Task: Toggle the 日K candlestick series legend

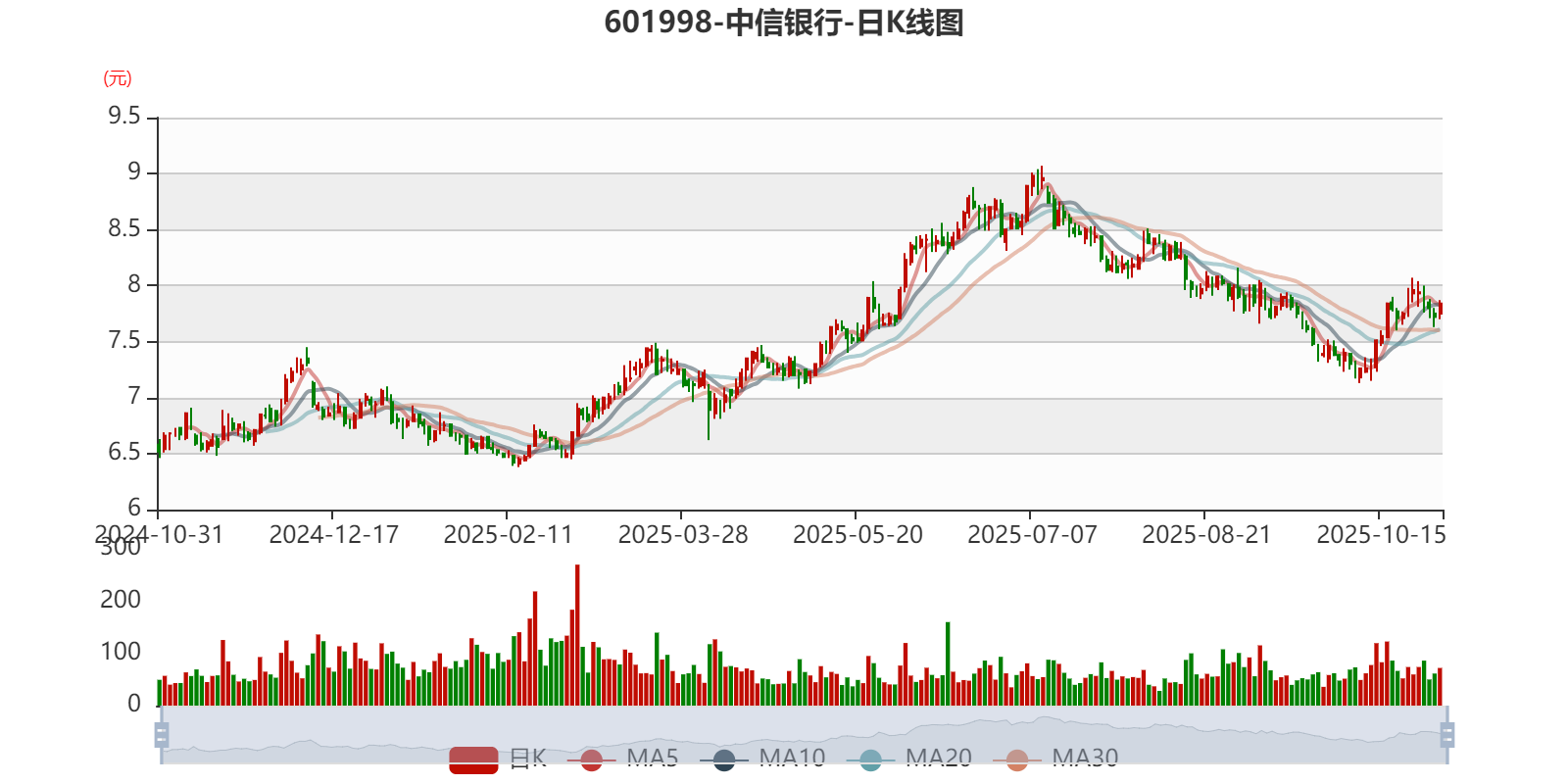Action: (x=498, y=759)
